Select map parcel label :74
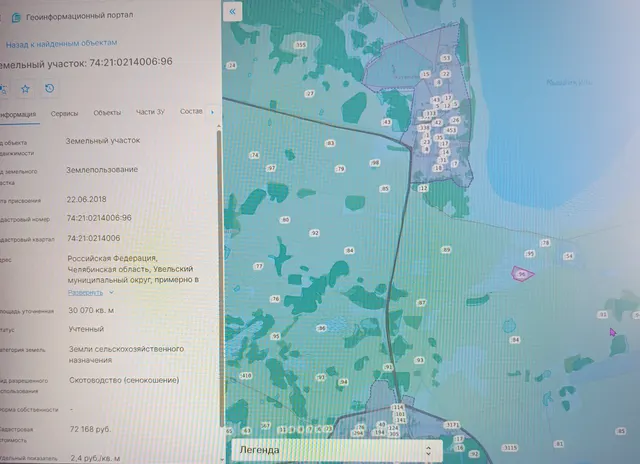The height and width of the screenshot is (464, 640). pyautogui.click(x=254, y=155)
